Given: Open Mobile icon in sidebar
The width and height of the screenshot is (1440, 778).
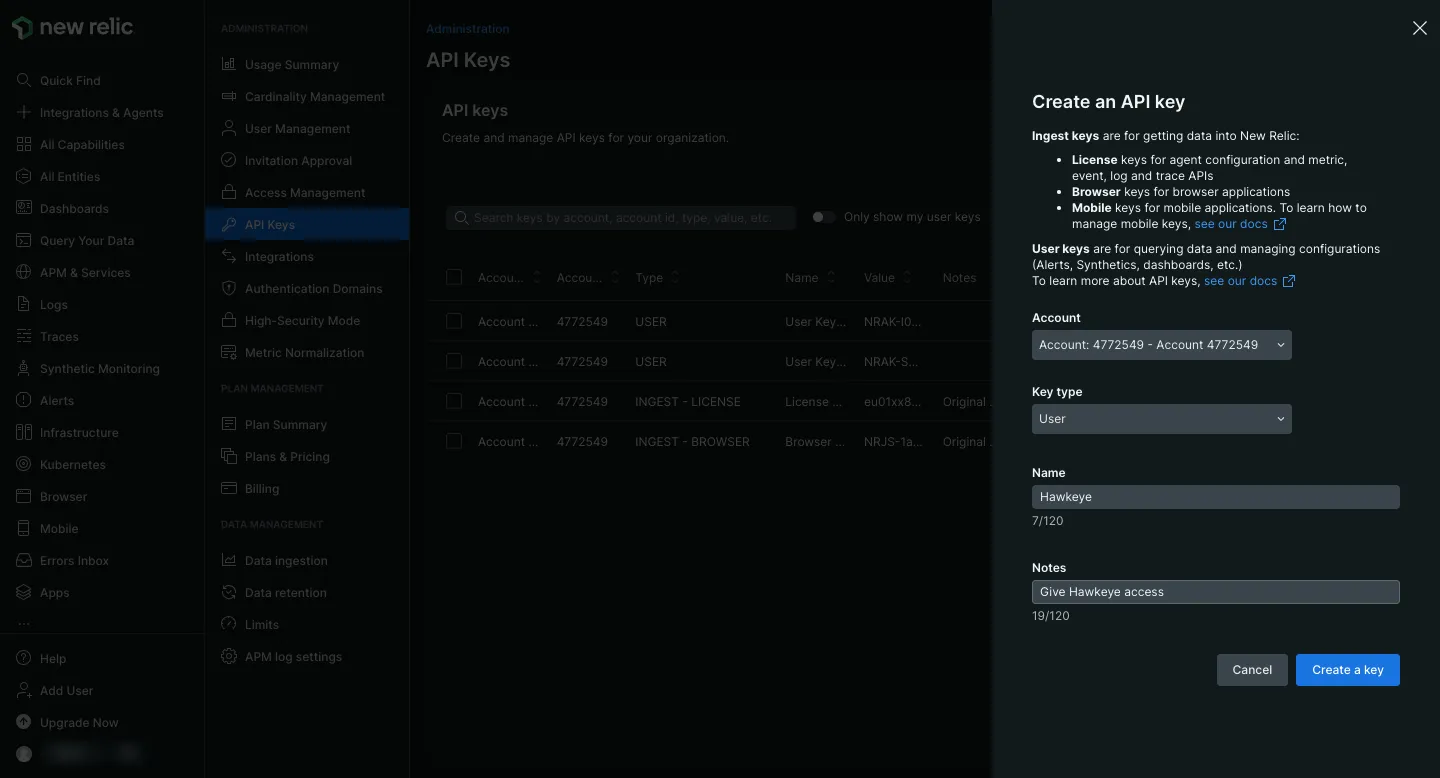Looking at the screenshot, I should point(24,529).
